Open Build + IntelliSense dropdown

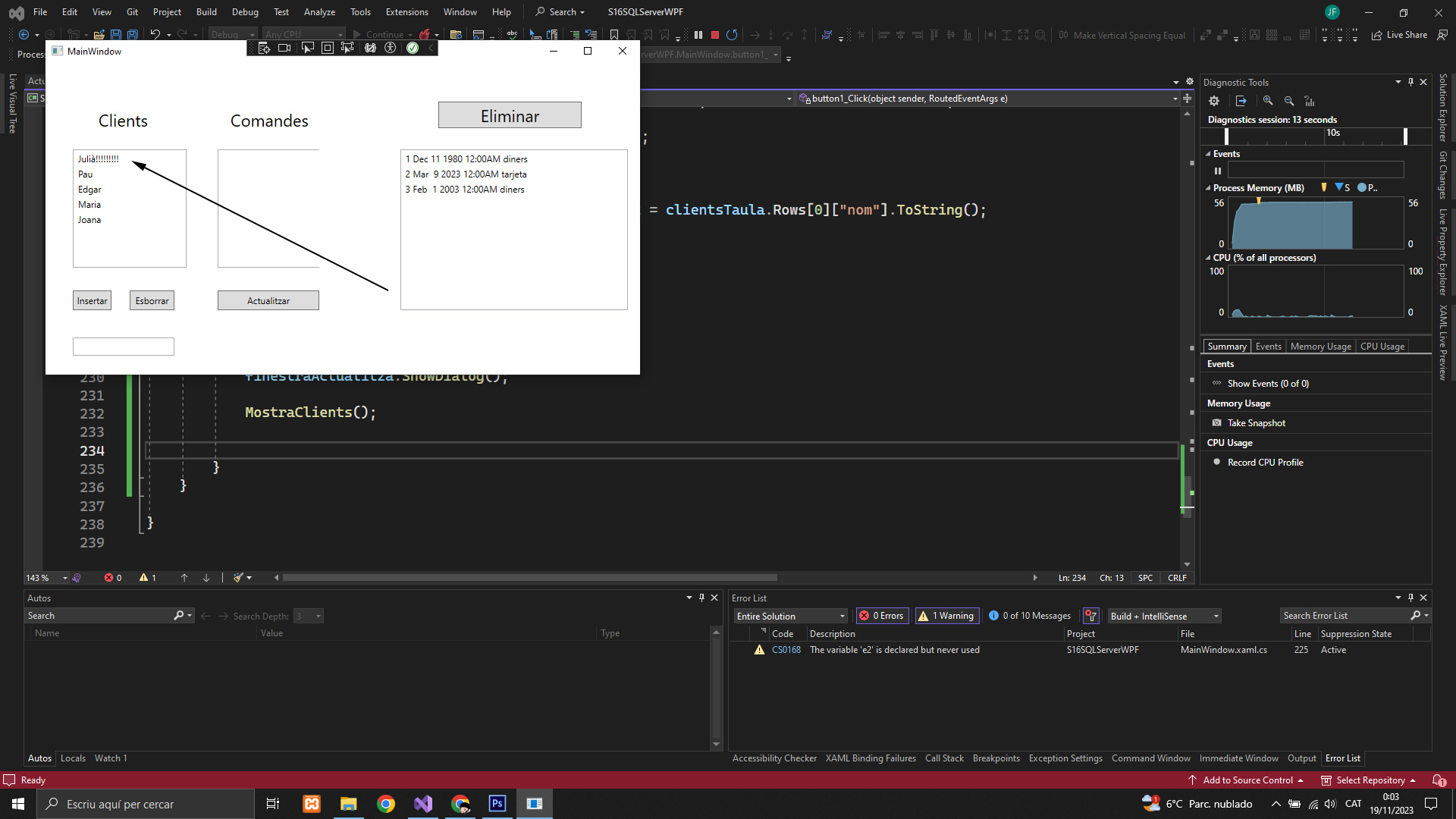click(x=1164, y=616)
